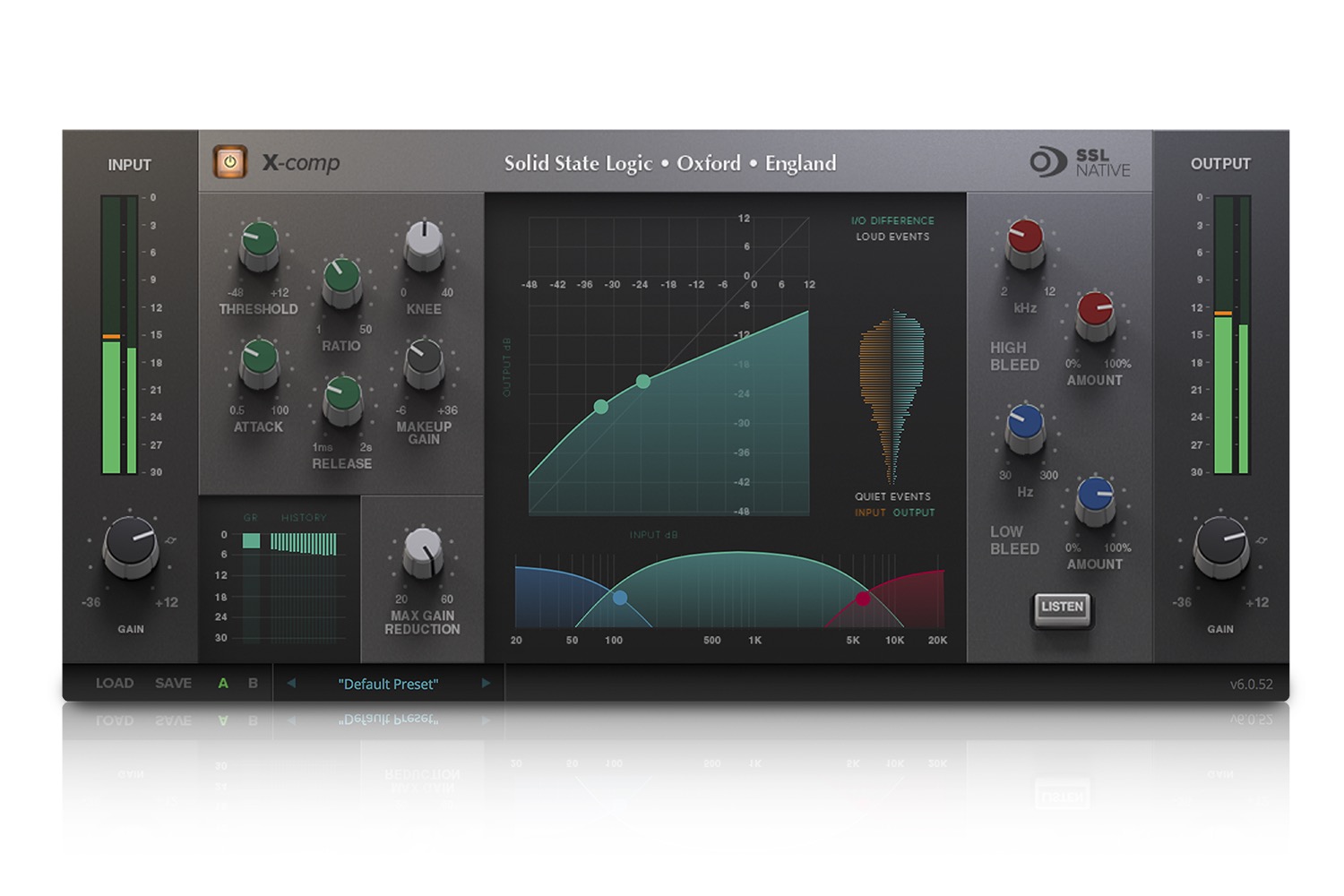Click the Output level meter
This screenshot has width=1344, height=896.
(1231, 335)
